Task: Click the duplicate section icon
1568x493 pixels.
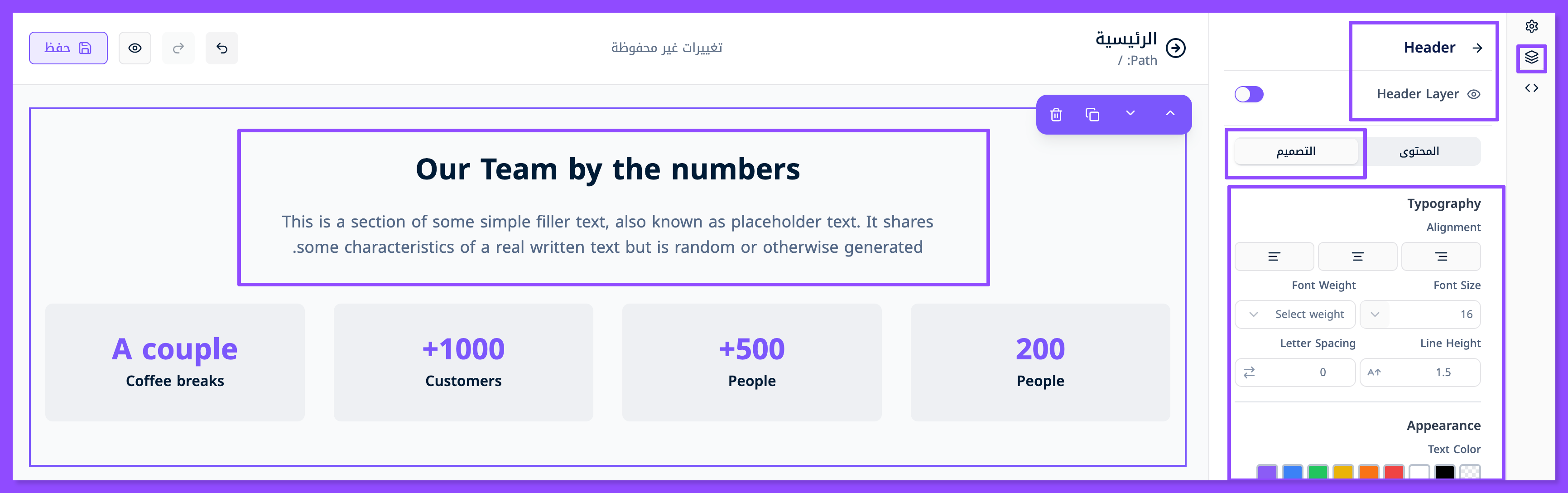Action: coord(1092,115)
